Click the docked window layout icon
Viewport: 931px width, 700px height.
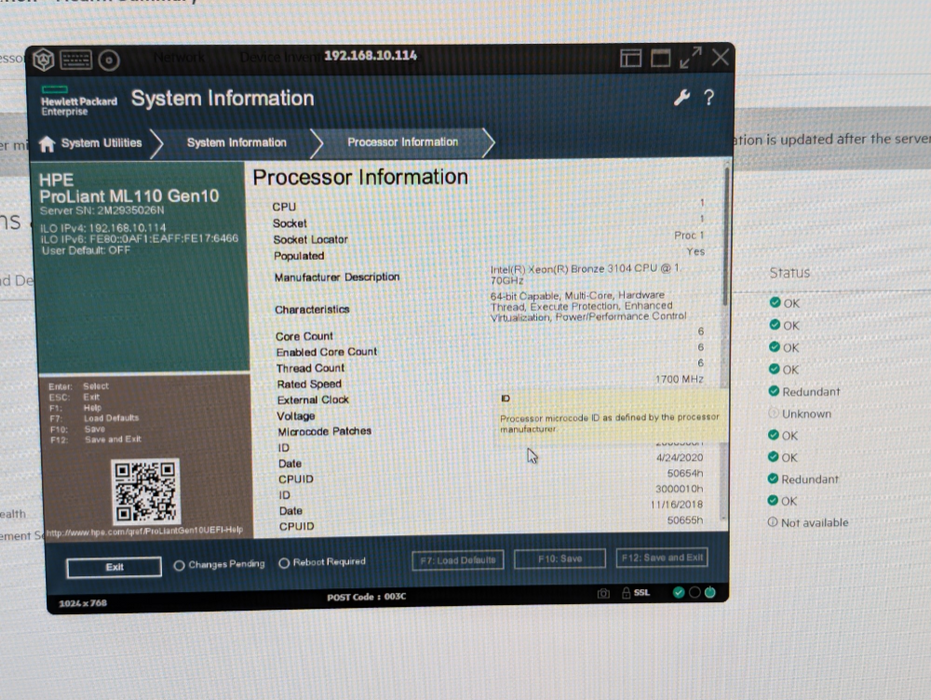pos(631,58)
